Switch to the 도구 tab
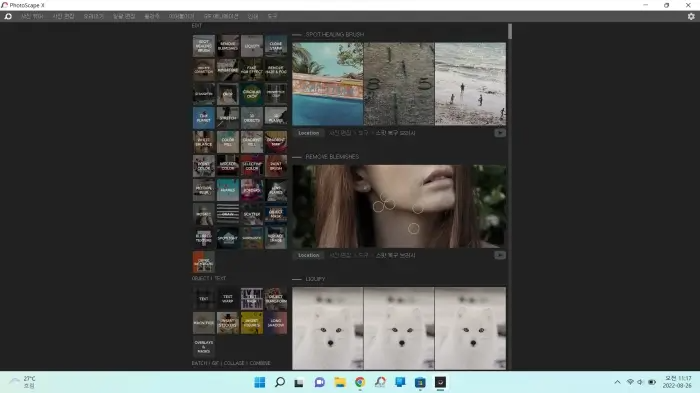This screenshot has width=700, height=393. pos(272,16)
